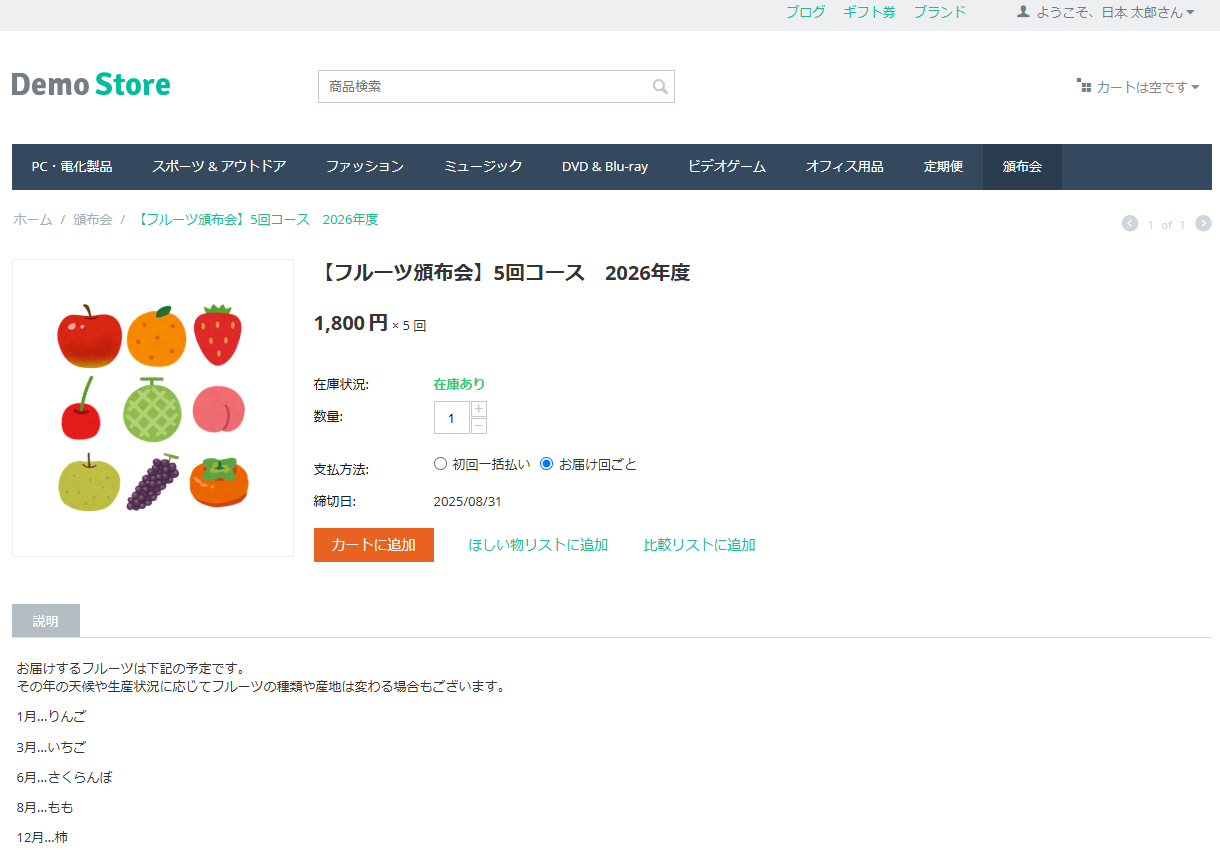Open the ギフト券 link
This screenshot has width=1220, height=850.
point(869,12)
